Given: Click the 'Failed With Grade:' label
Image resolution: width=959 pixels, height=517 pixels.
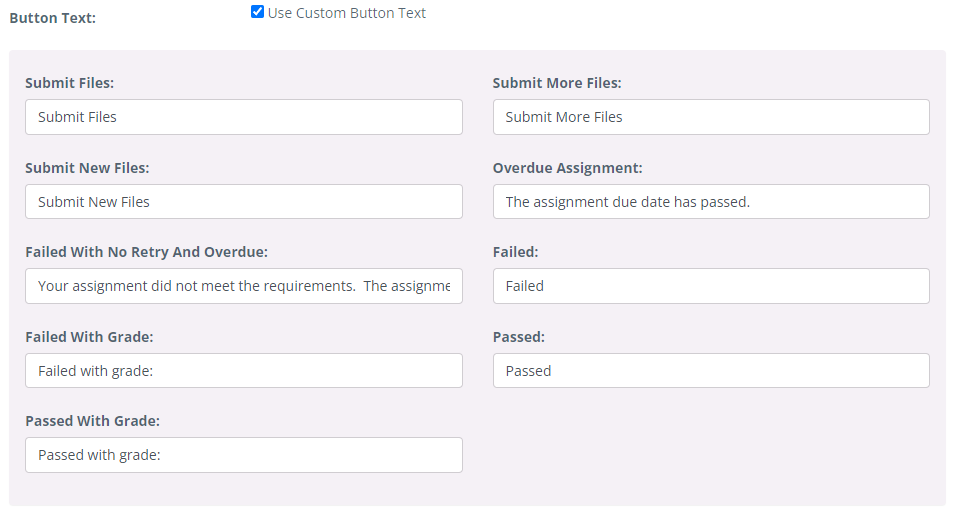Looking at the screenshot, I should pyautogui.click(x=89, y=337).
